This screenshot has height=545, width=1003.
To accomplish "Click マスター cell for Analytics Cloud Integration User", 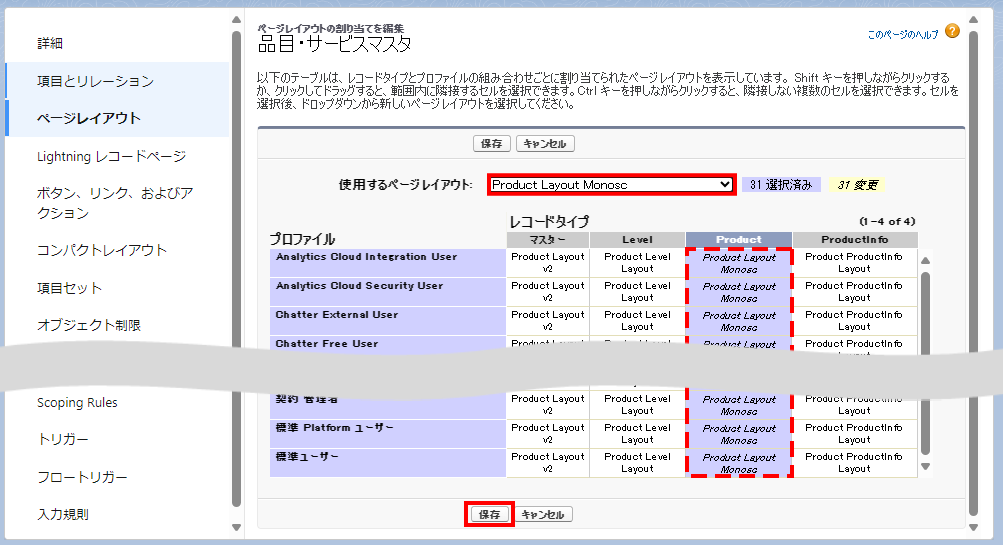I will [547, 263].
